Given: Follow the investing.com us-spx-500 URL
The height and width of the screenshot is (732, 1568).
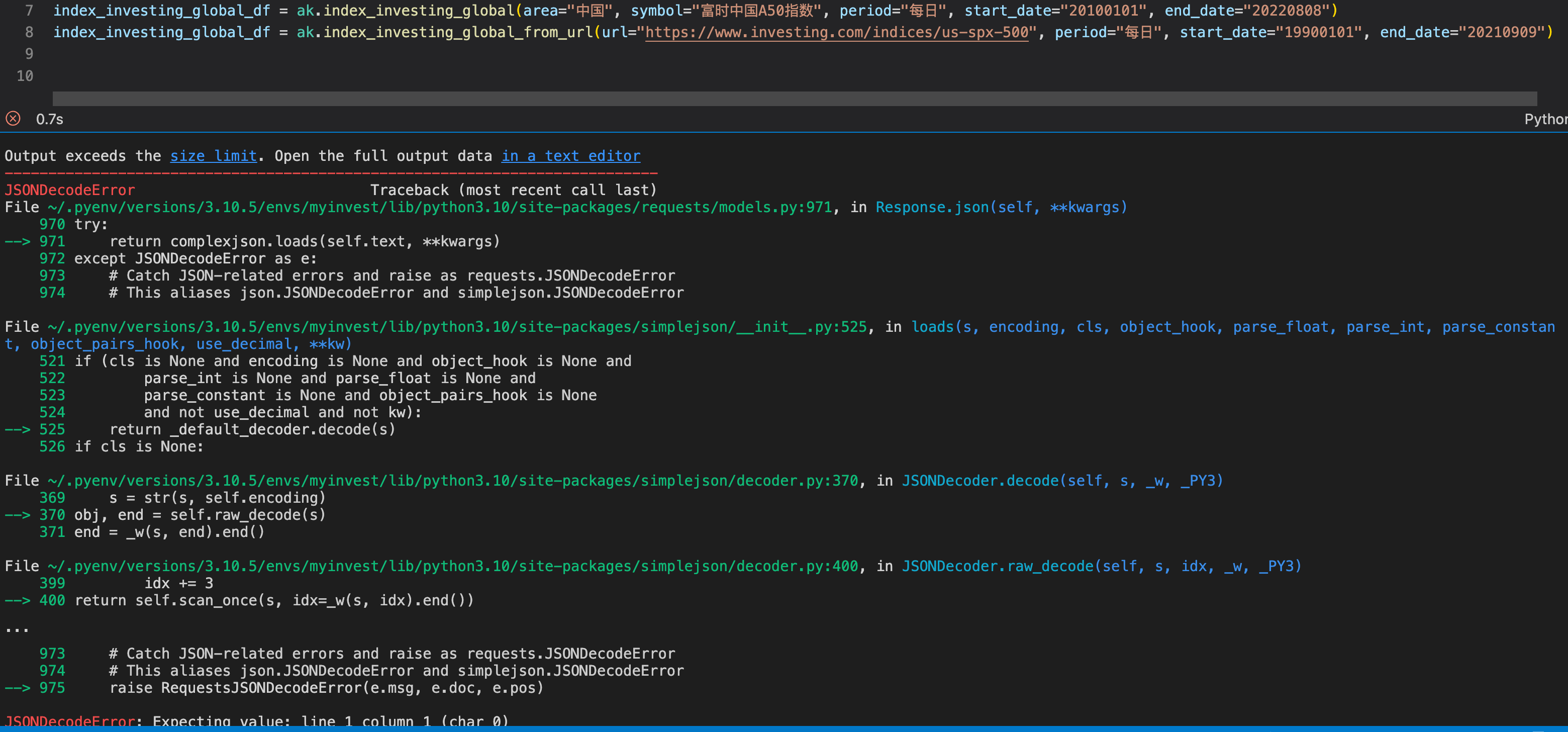Looking at the screenshot, I should pos(836,32).
